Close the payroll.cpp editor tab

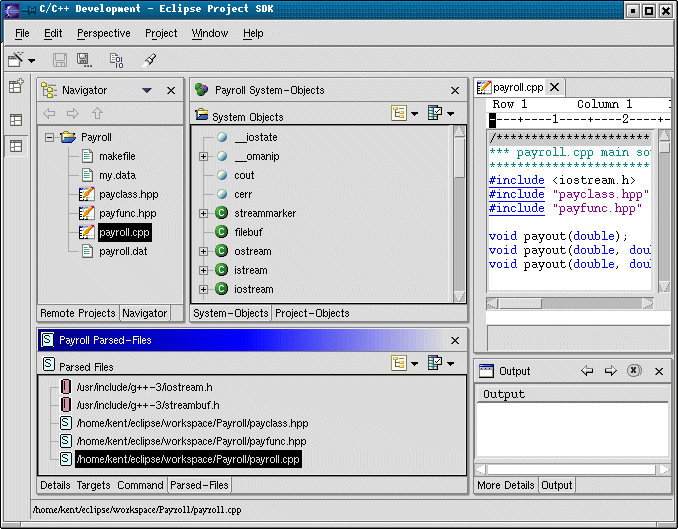click(x=555, y=88)
